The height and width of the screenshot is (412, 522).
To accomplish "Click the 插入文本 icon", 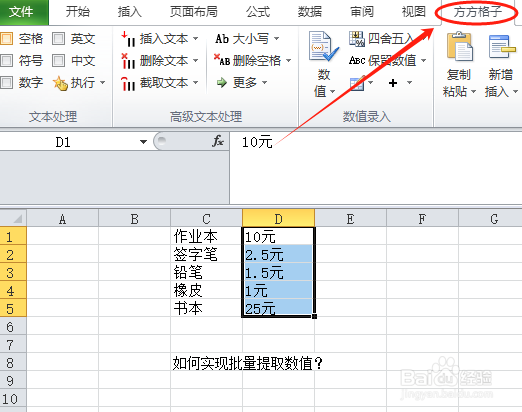I will (128, 39).
